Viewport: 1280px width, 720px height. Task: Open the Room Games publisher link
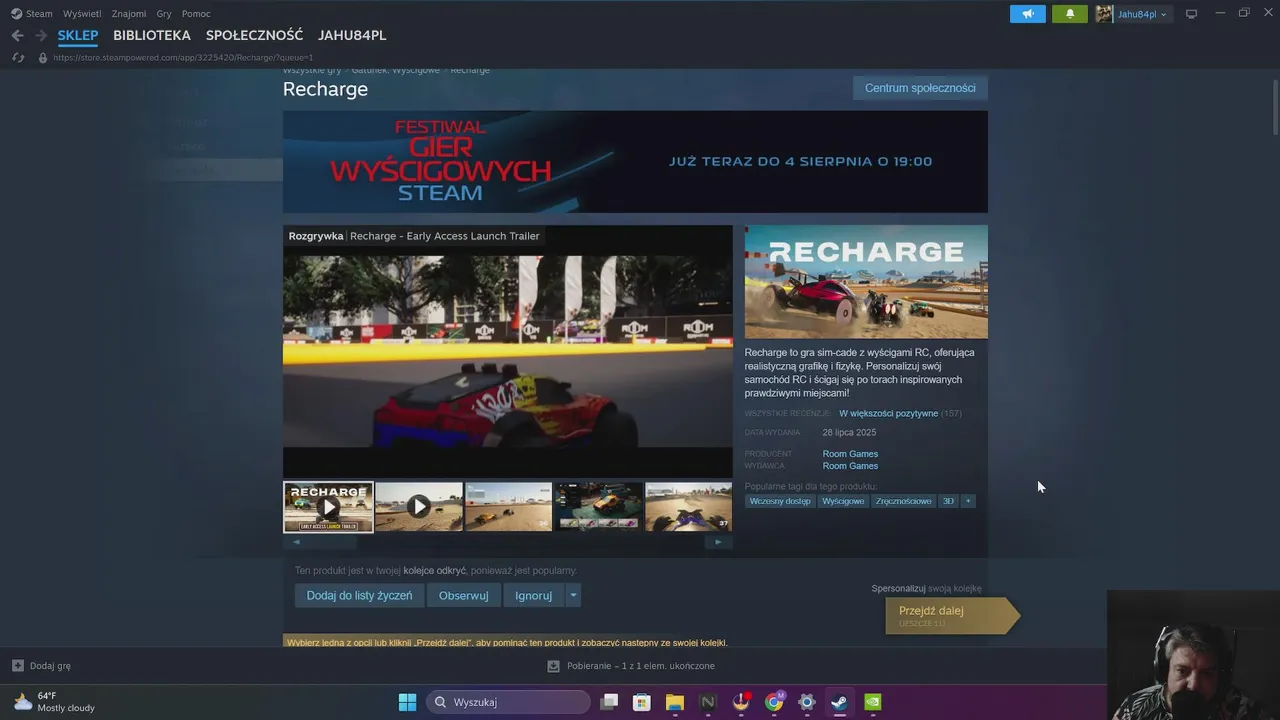point(850,466)
